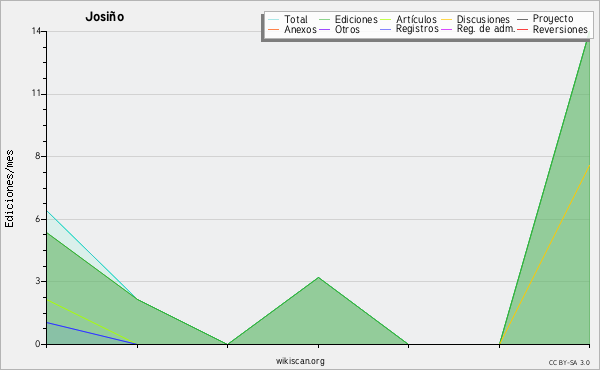Click the 'Ediciones' legend label
600x370 pixels.
point(356,19)
